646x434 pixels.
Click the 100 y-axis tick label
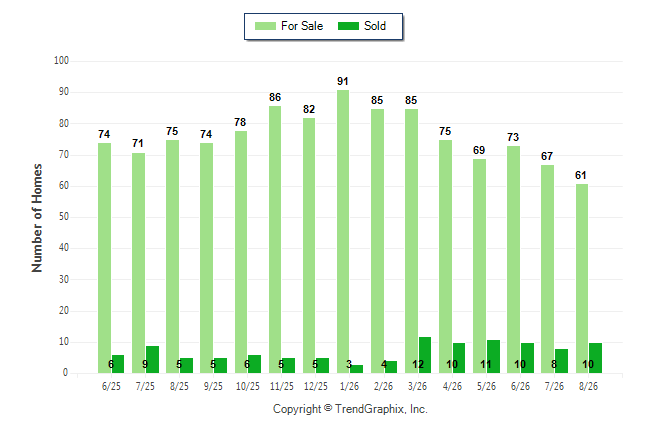click(61, 61)
